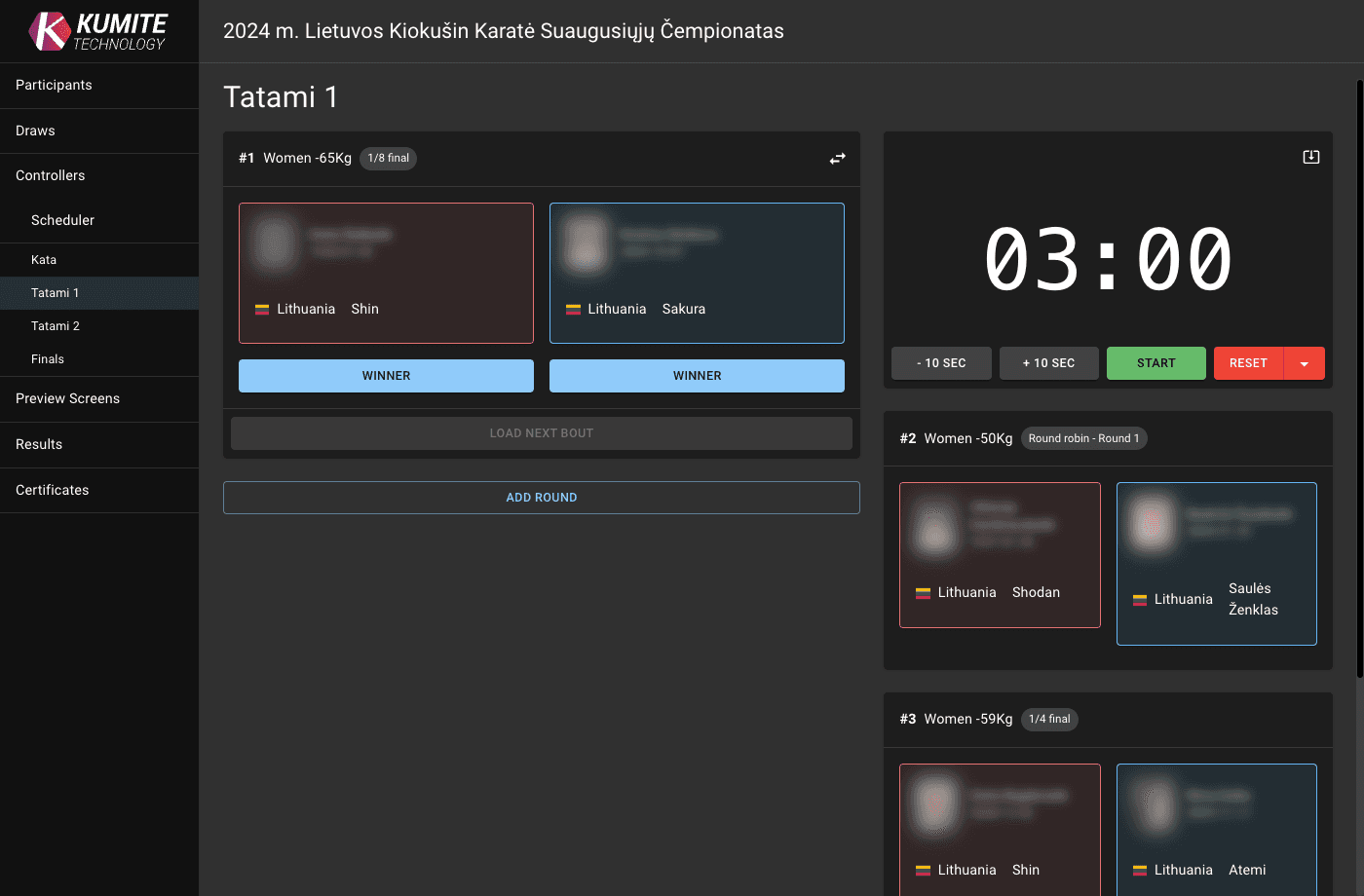1364x896 pixels.
Task: Click the Lithuania flag beside Saulės Ženklas fighter
Action: pos(1139,599)
